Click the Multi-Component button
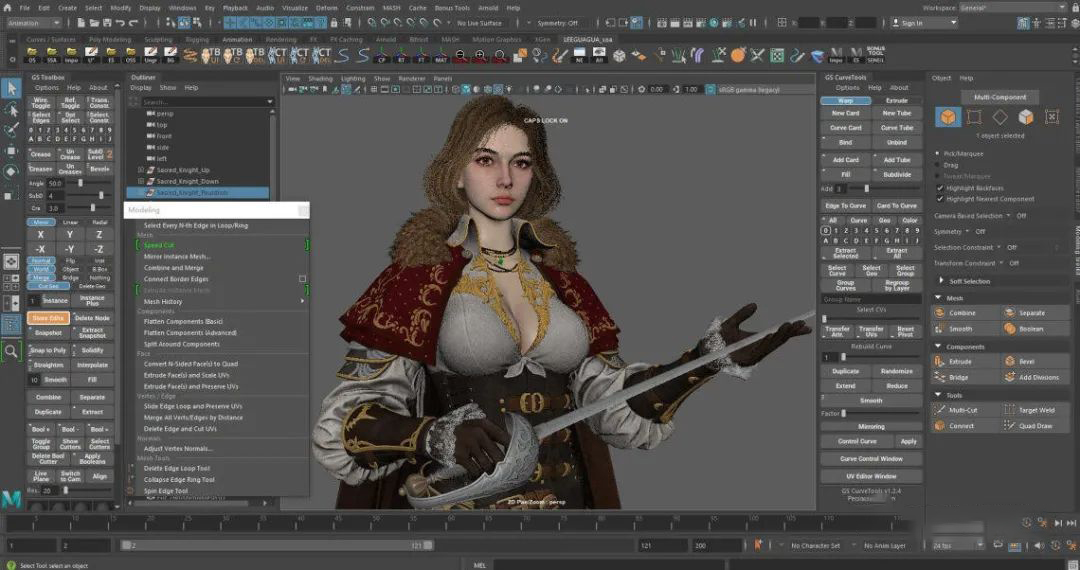The width and height of the screenshot is (1080, 570). (999, 97)
